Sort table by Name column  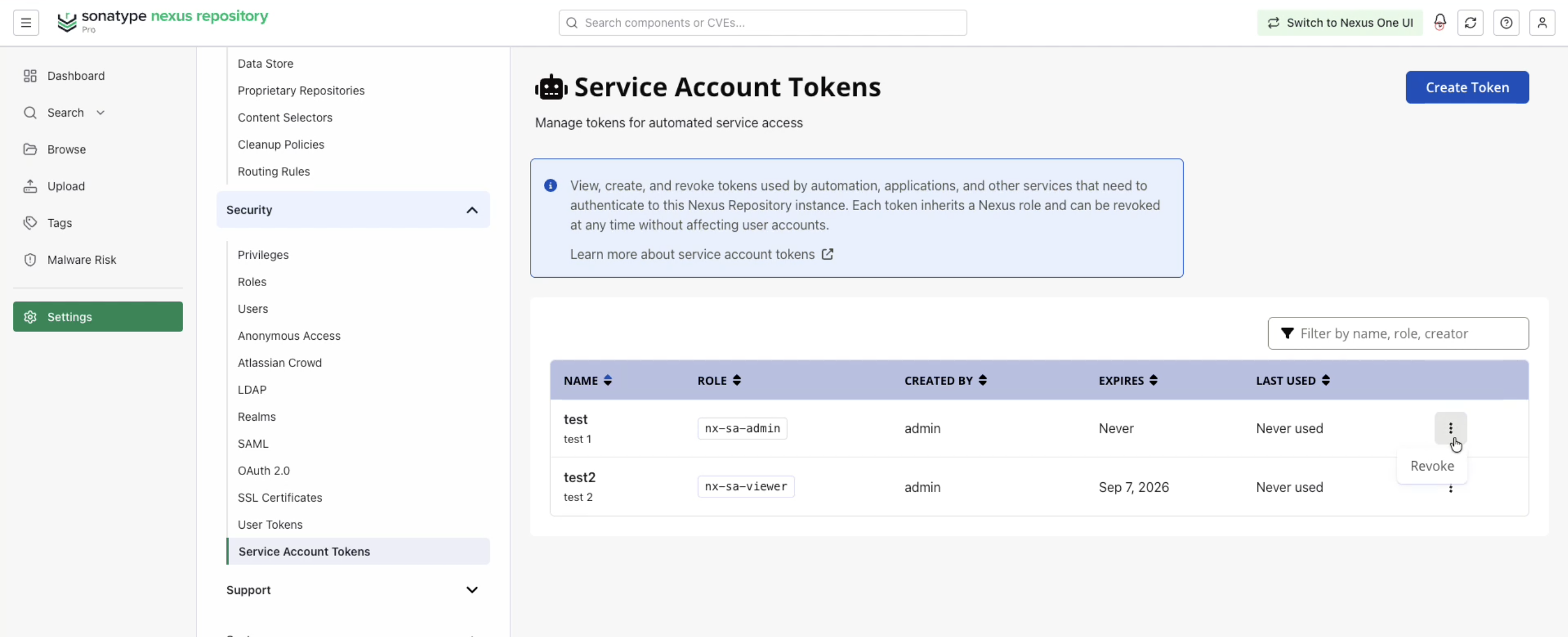(x=607, y=380)
